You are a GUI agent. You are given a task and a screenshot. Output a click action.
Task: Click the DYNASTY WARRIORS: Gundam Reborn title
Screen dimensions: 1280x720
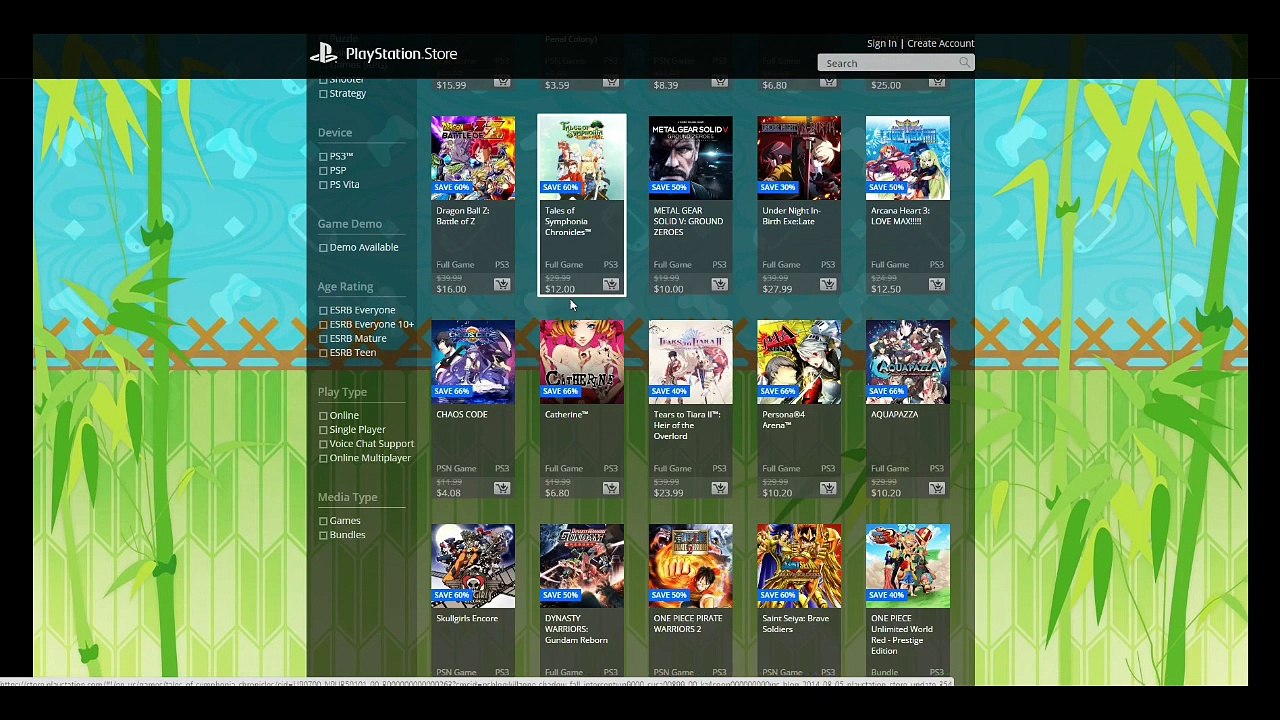pyautogui.click(x=576, y=629)
